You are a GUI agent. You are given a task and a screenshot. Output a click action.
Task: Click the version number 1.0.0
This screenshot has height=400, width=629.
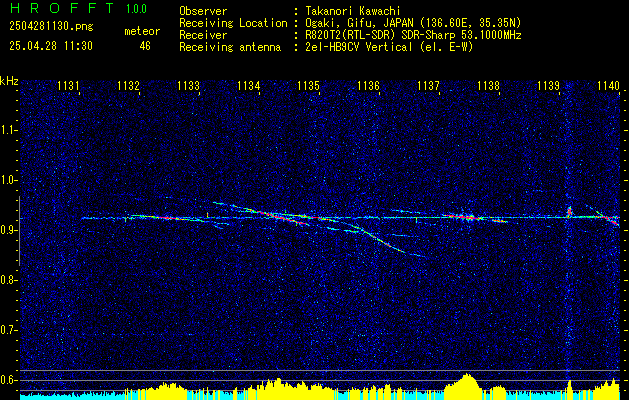(x=136, y=9)
